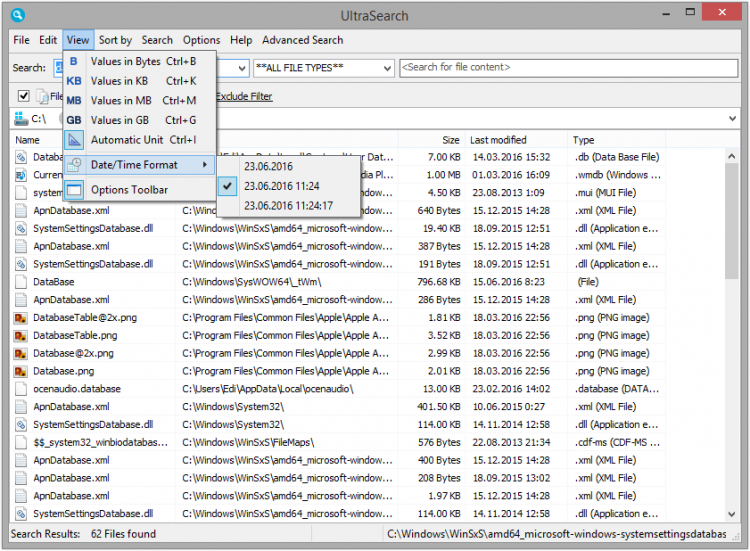Click the 62 Files found status text
Image resolution: width=750 pixels, height=551 pixels.
pyautogui.click(x=123, y=534)
